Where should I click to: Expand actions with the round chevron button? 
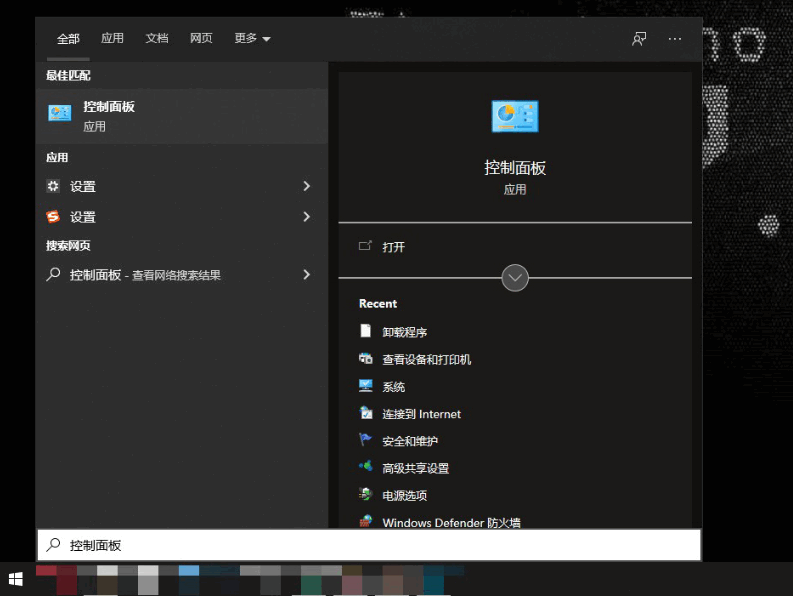tap(515, 277)
